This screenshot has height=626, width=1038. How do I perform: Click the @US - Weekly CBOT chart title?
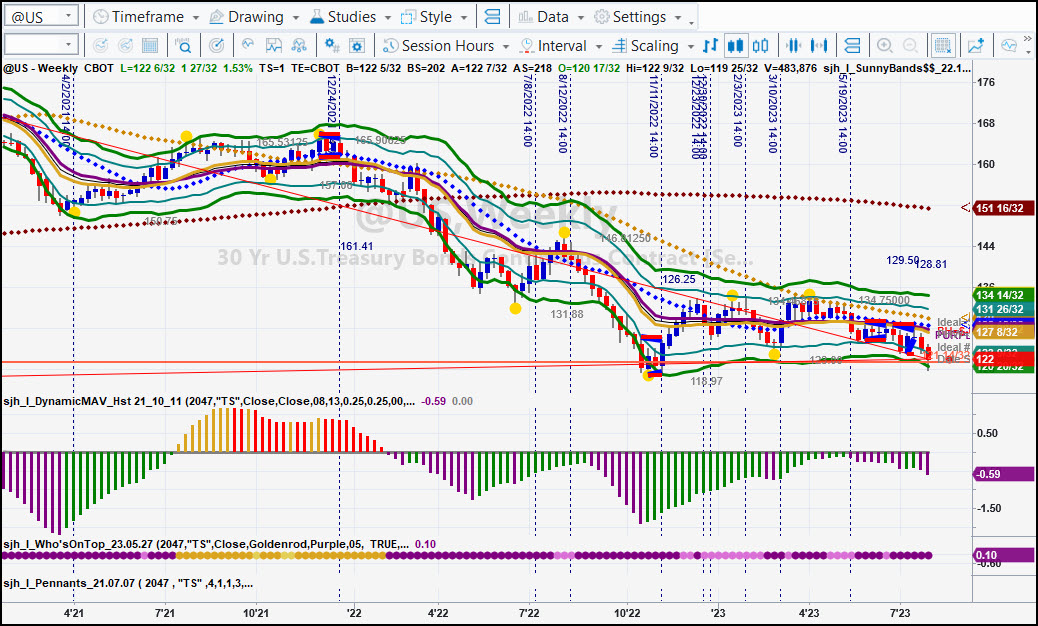(58, 68)
